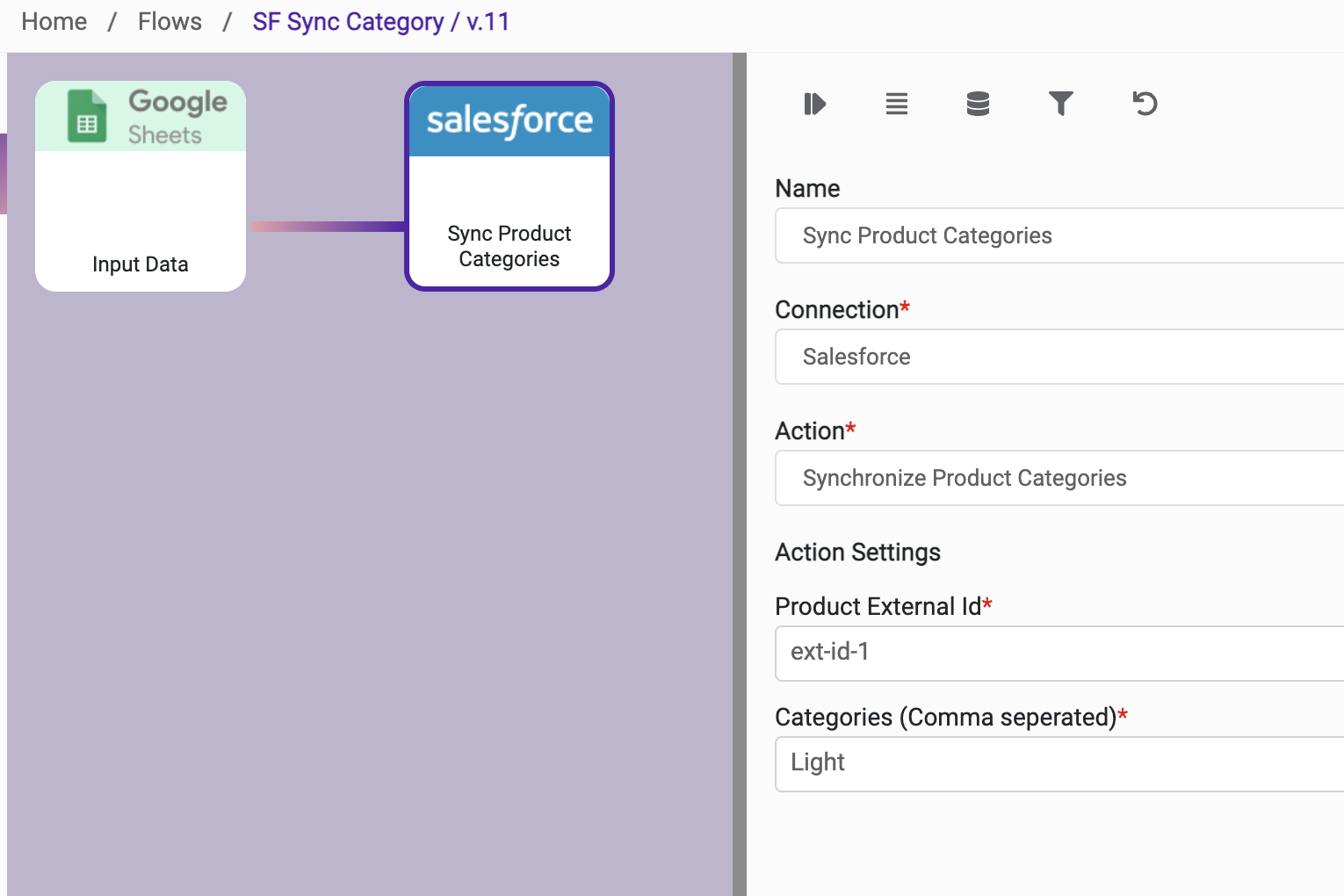Click the database stack icon
The width and height of the screenshot is (1344, 896).
click(x=978, y=105)
